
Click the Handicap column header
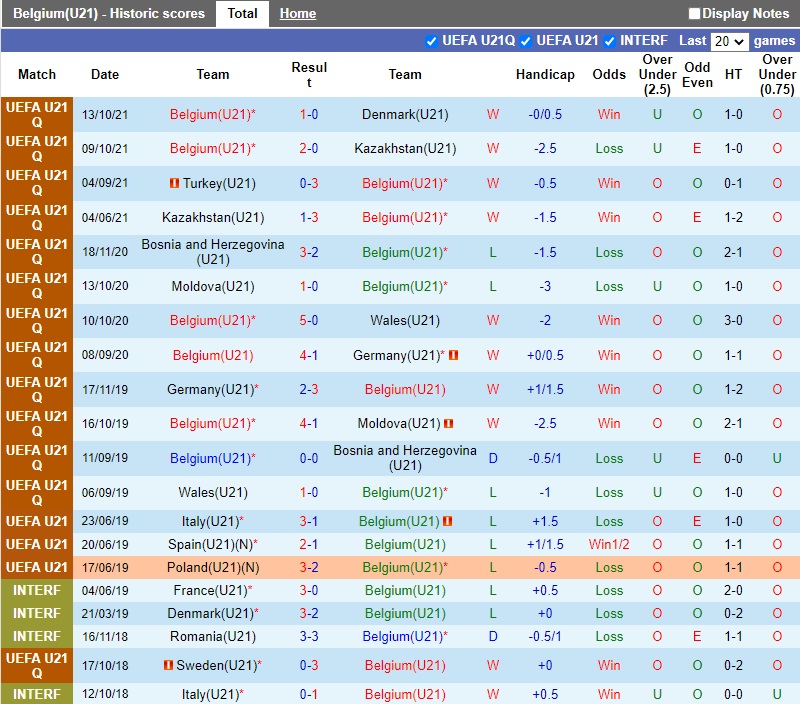pyautogui.click(x=545, y=74)
